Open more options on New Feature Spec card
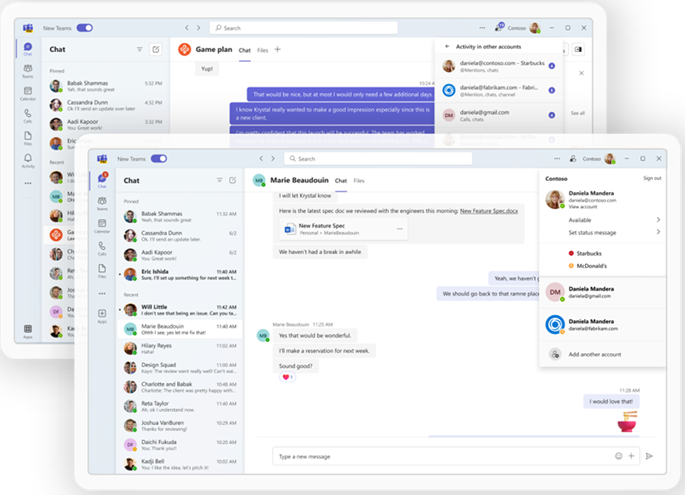 400,229
